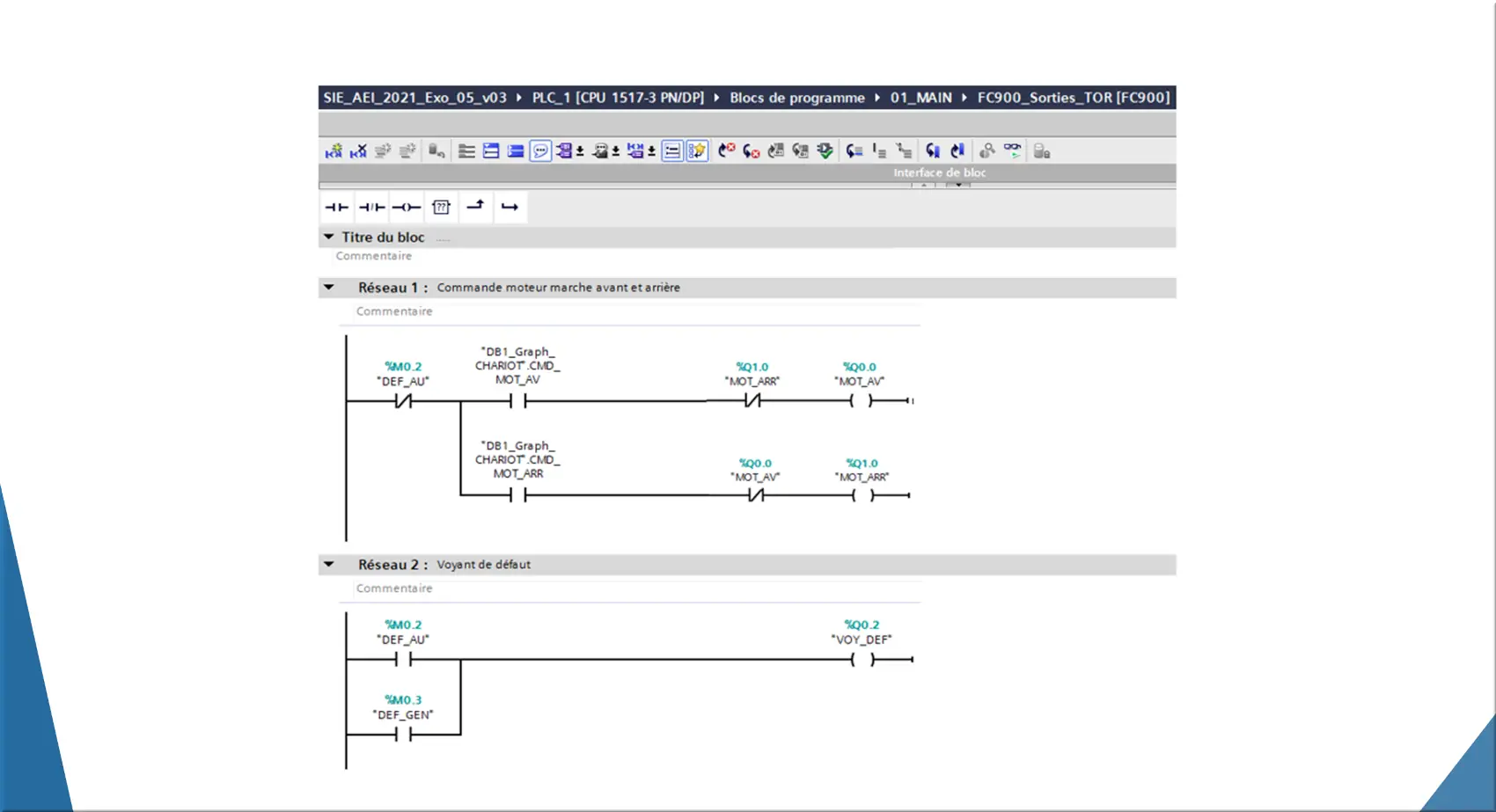Image resolution: width=1496 pixels, height=812 pixels.
Task: Click the outdent lines toolbar icon
Action: coord(904,151)
